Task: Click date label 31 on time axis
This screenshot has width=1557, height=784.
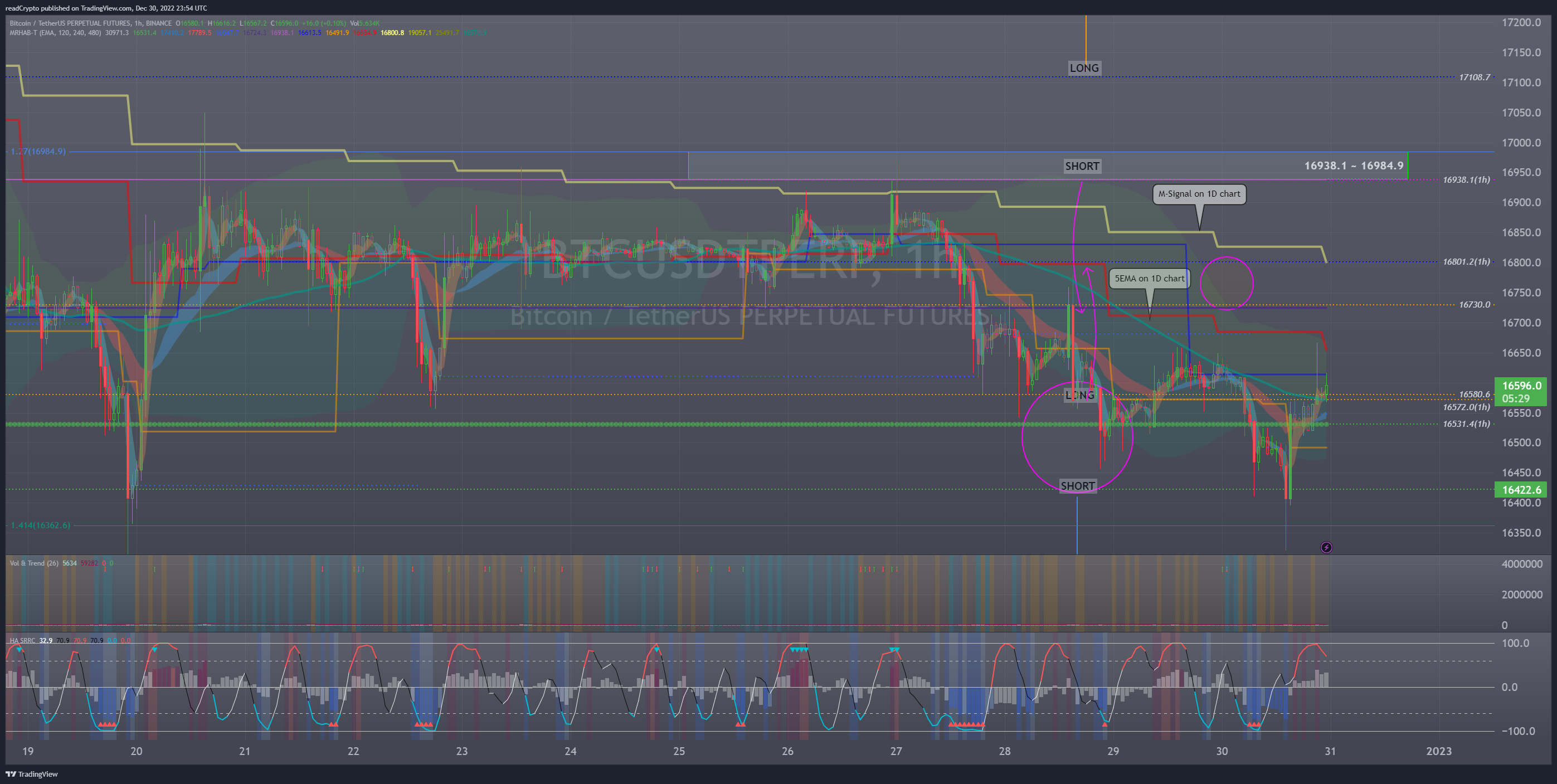Action: [1330, 751]
